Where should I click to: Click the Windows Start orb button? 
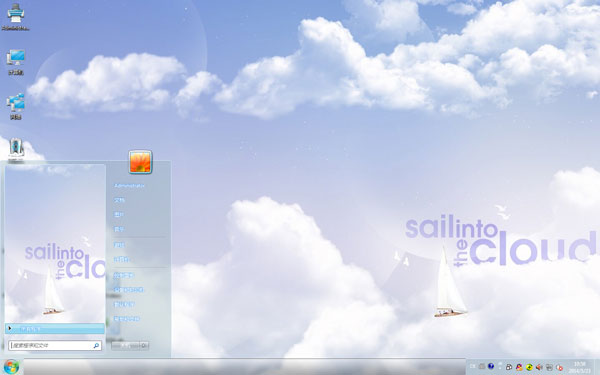click(11, 367)
